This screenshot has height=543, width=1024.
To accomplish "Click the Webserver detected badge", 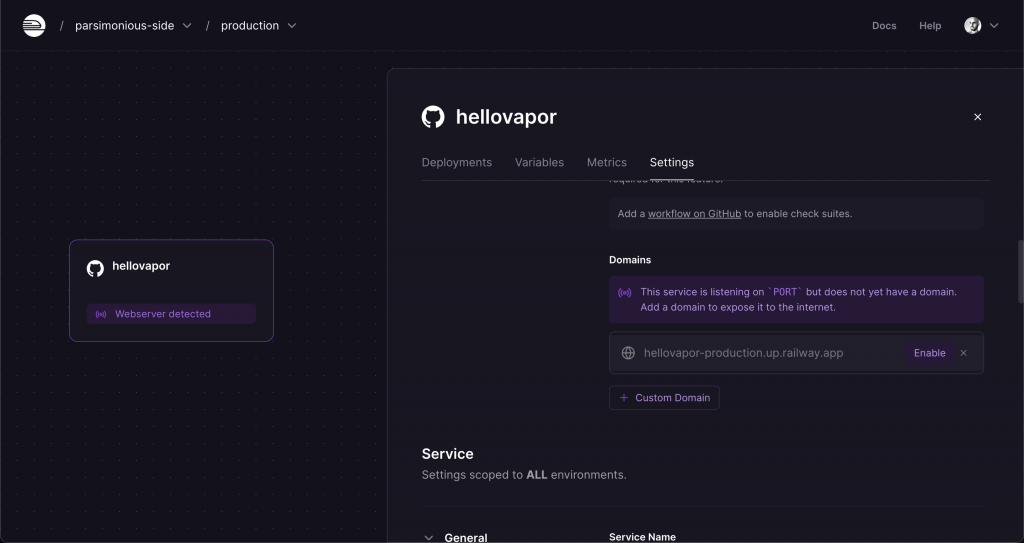I will [171, 314].
